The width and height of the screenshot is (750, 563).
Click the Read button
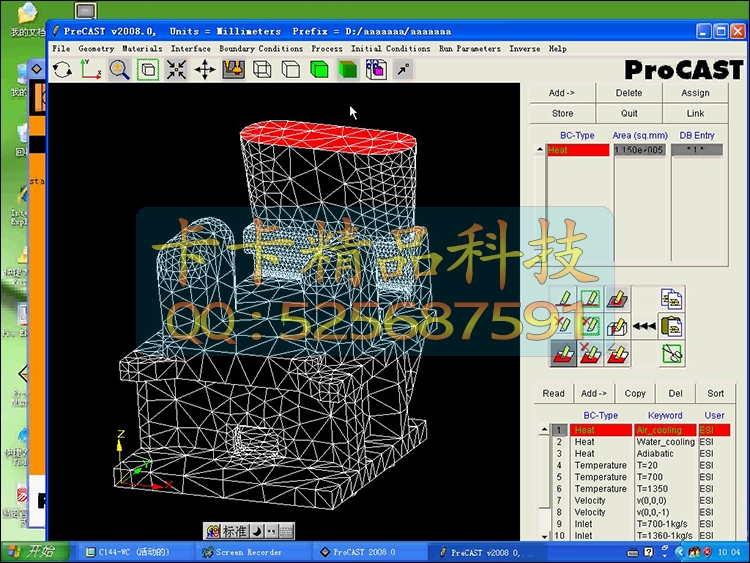click(x=553, y=393)
